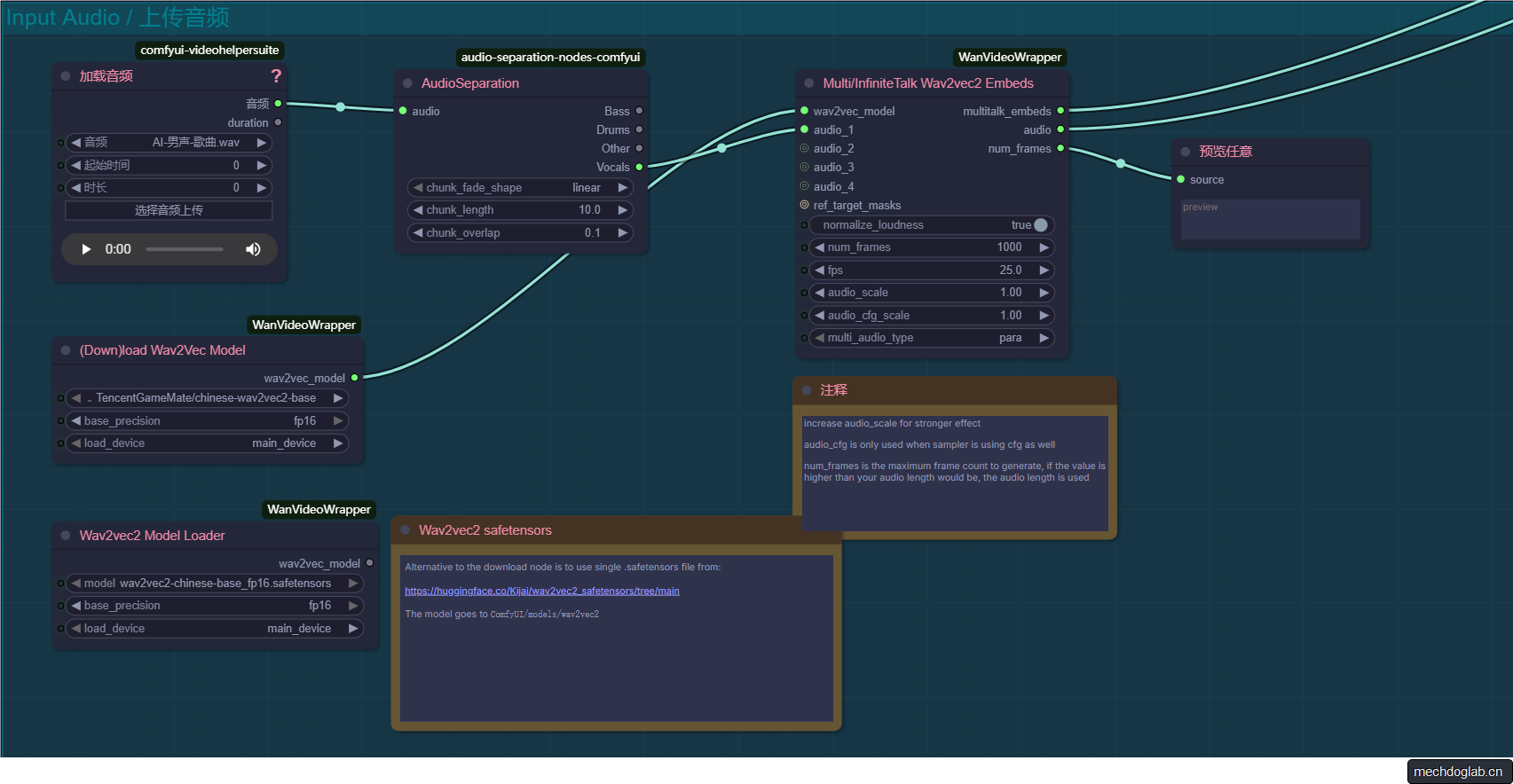Collapse the AudioSeparation node via its dot

407,83
